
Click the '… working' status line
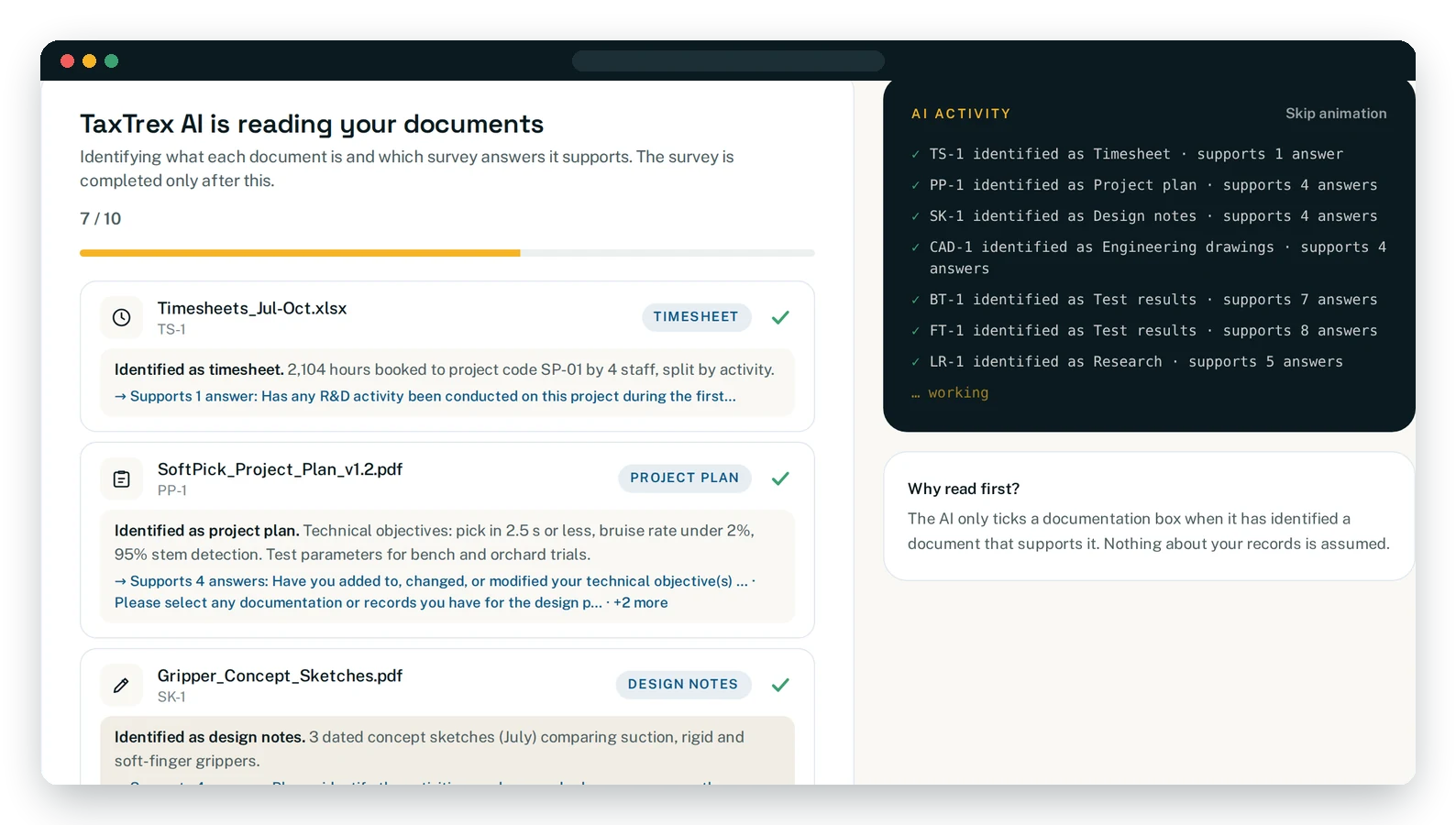pos(950,392)
